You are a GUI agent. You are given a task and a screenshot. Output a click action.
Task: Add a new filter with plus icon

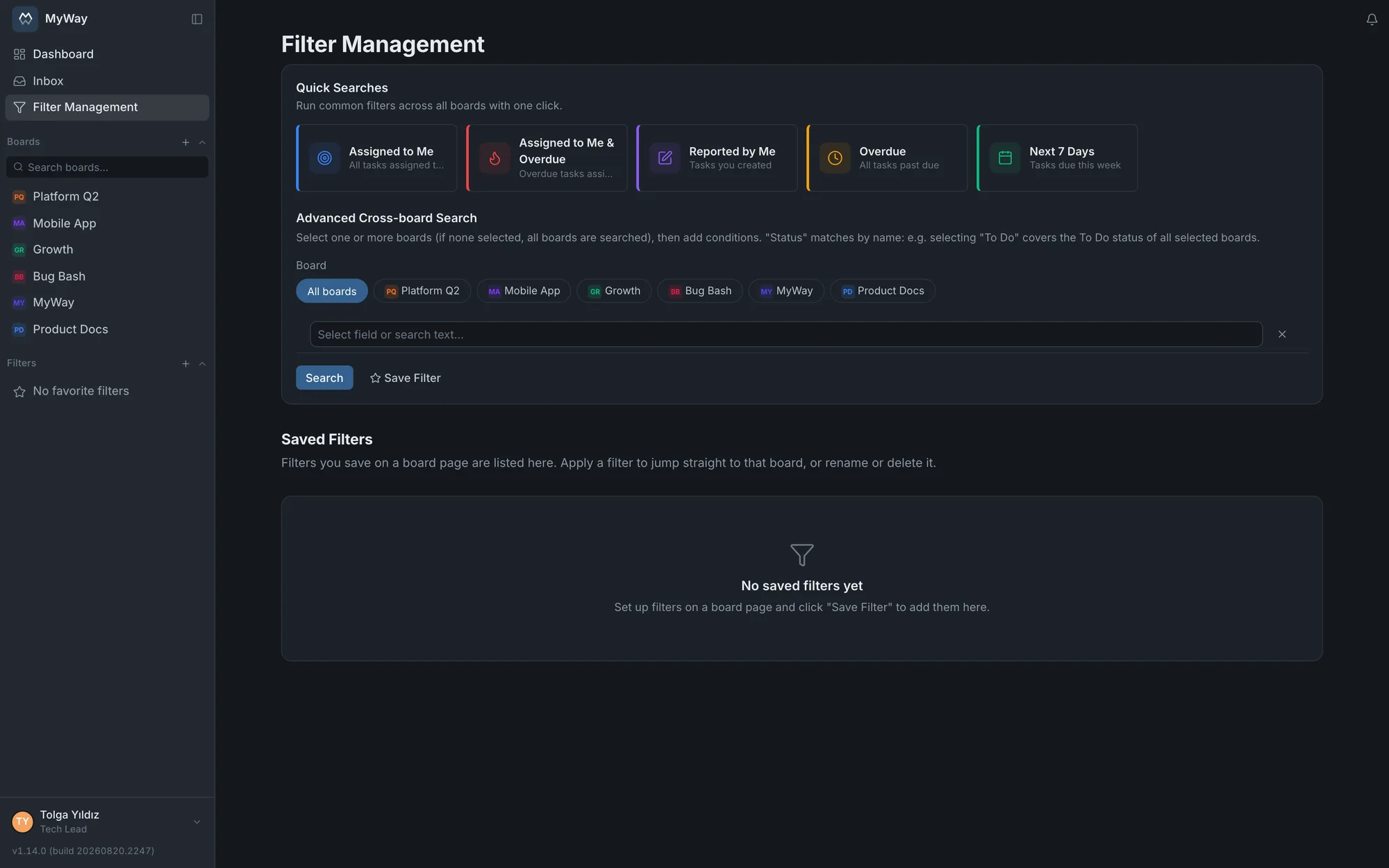tap(185, 364)
